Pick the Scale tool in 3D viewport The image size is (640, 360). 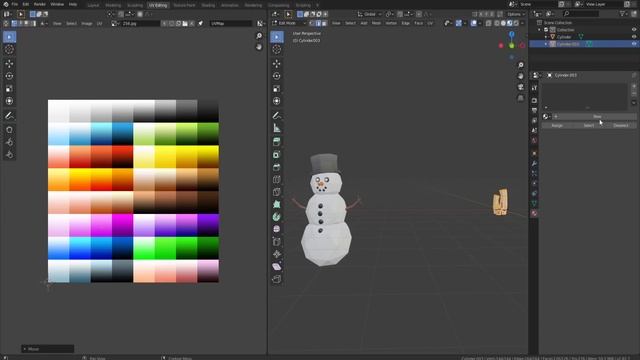pyautogui.click(x=277, y=89)
